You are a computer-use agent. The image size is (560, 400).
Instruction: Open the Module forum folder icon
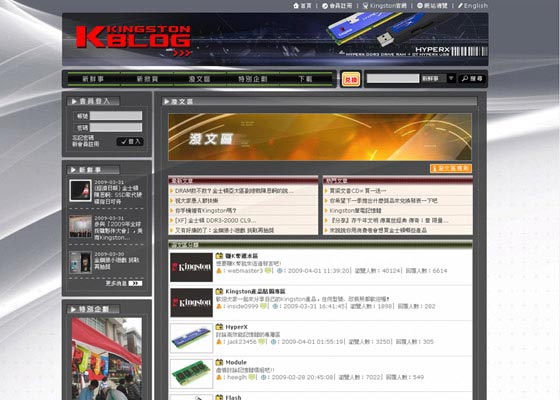click(219, 362)
